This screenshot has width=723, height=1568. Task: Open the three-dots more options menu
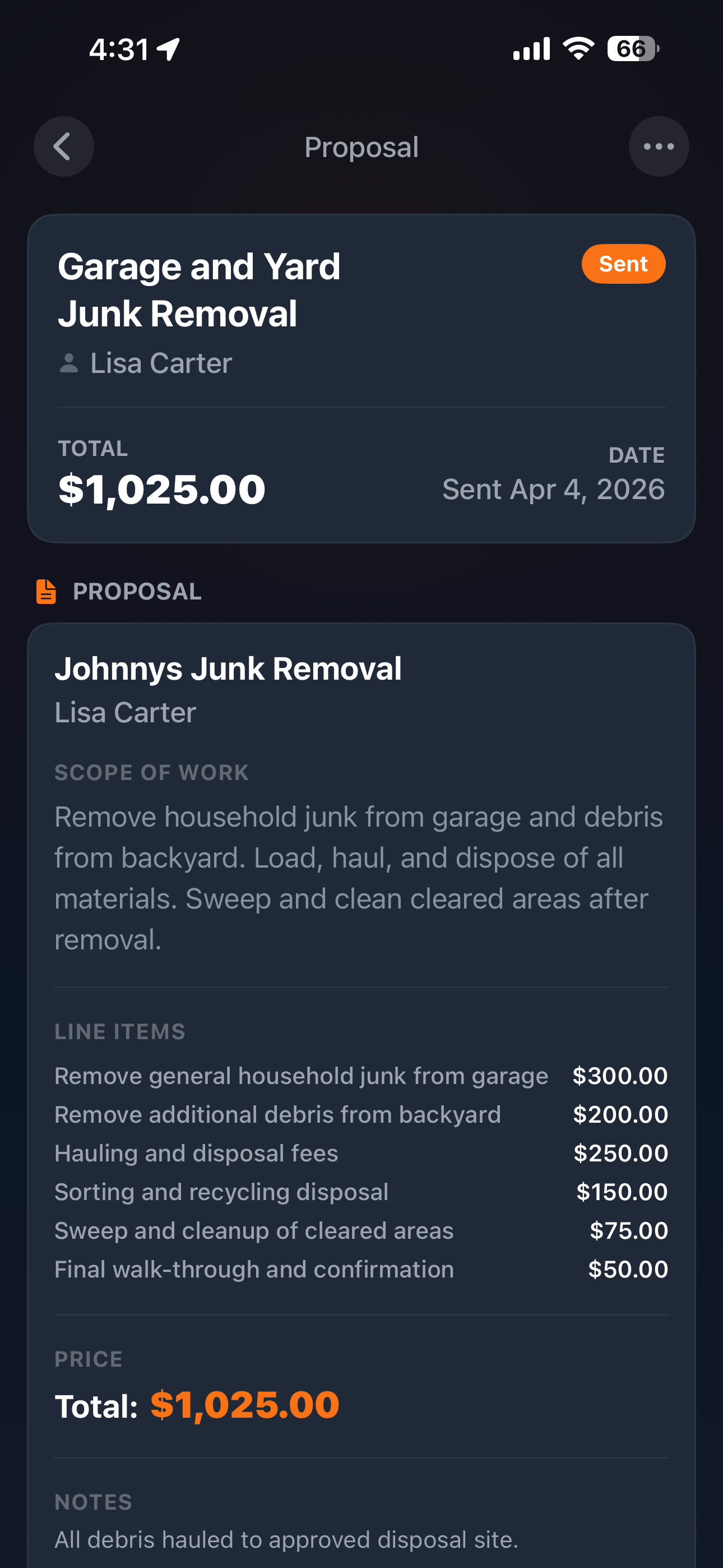[659, 147]
